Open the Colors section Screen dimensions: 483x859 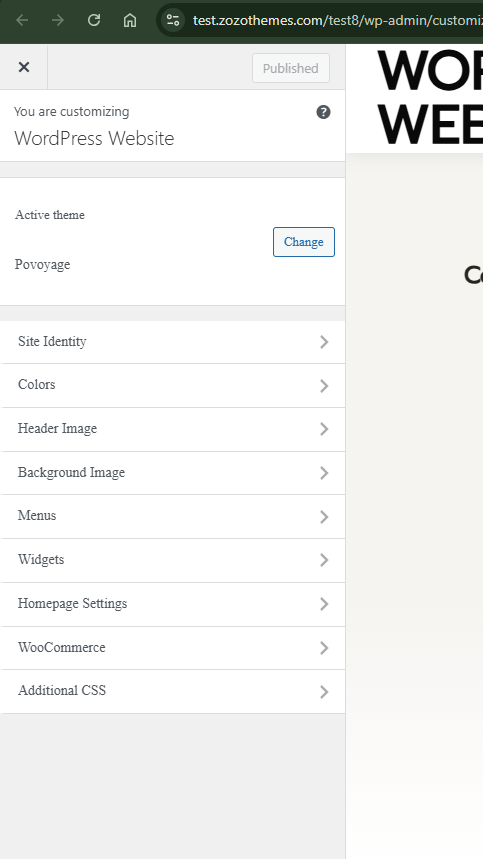pyautogui.click(x=172, y=385)
